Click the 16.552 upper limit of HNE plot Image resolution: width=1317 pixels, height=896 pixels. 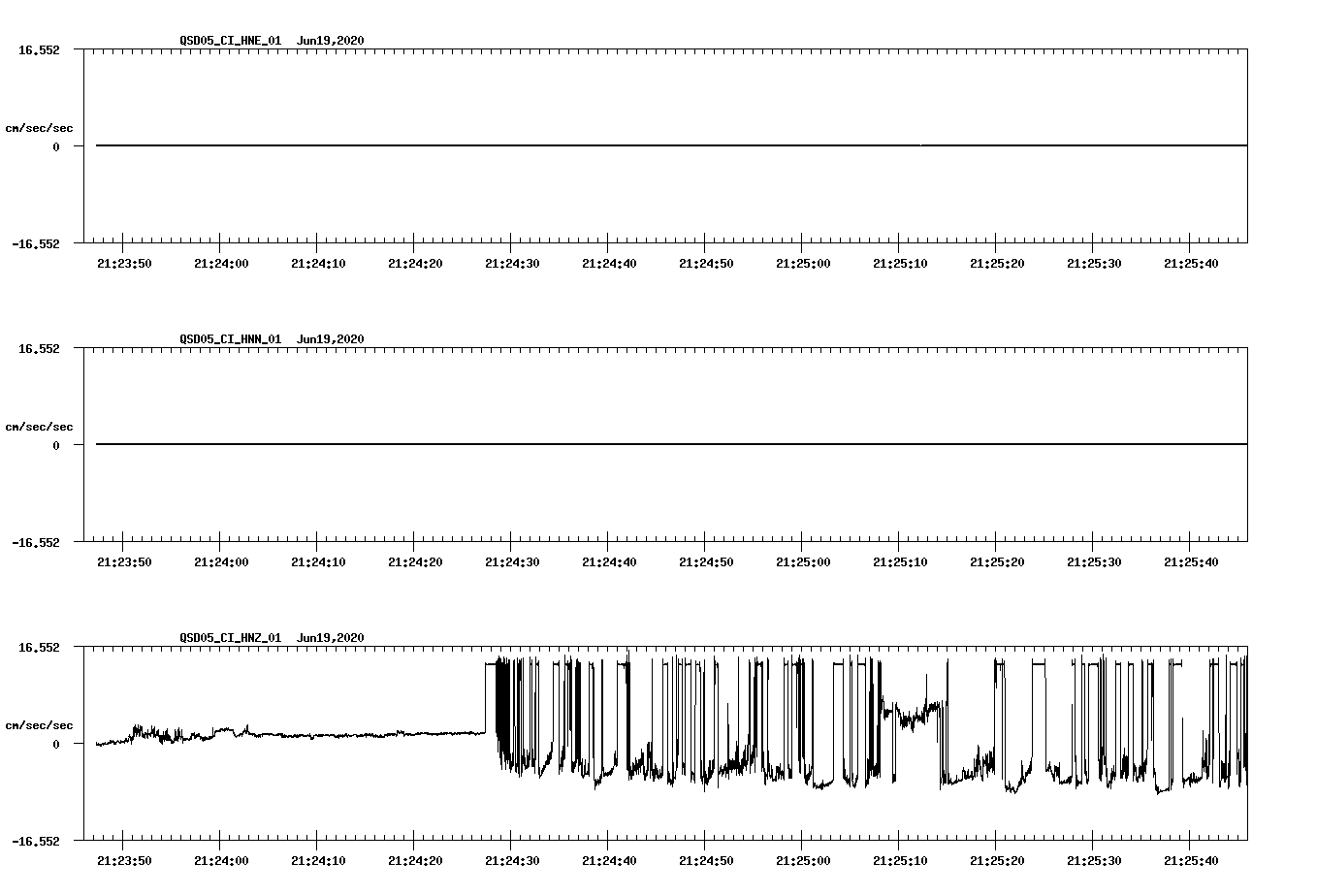click(x=40, y=49)
